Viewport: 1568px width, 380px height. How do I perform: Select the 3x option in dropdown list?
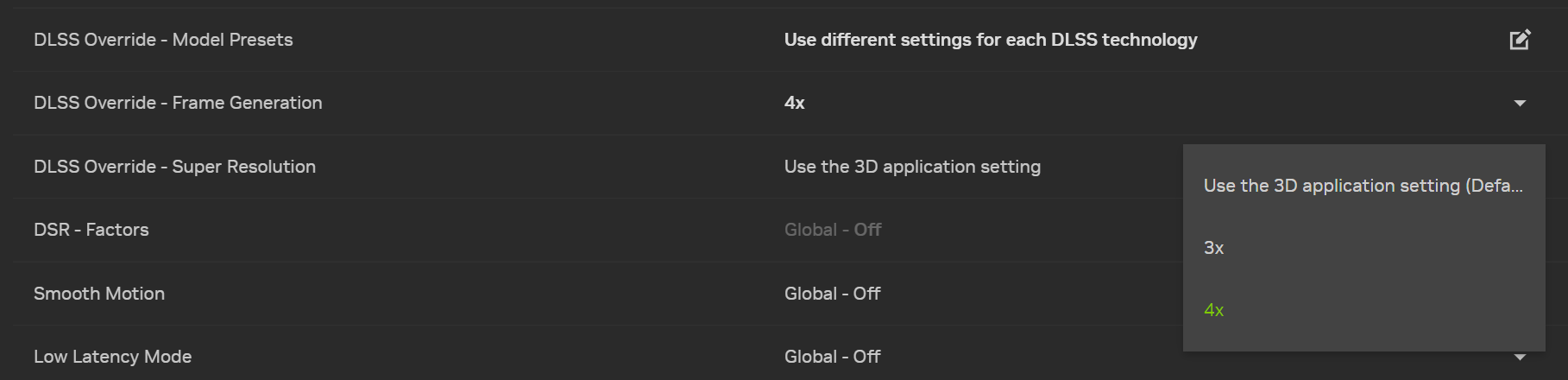1213,248
